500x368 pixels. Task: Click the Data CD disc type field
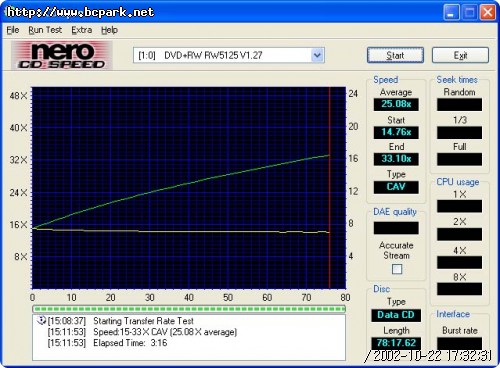(396, 315)
